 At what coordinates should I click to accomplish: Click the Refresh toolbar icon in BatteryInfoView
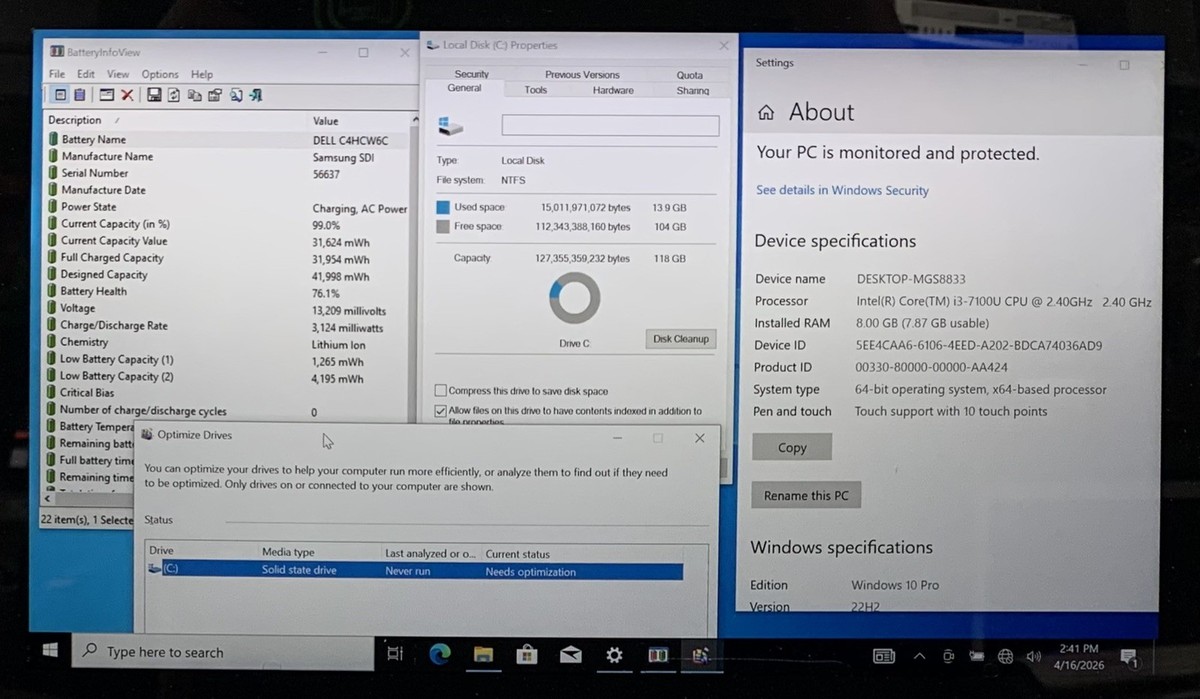point(174,95)
